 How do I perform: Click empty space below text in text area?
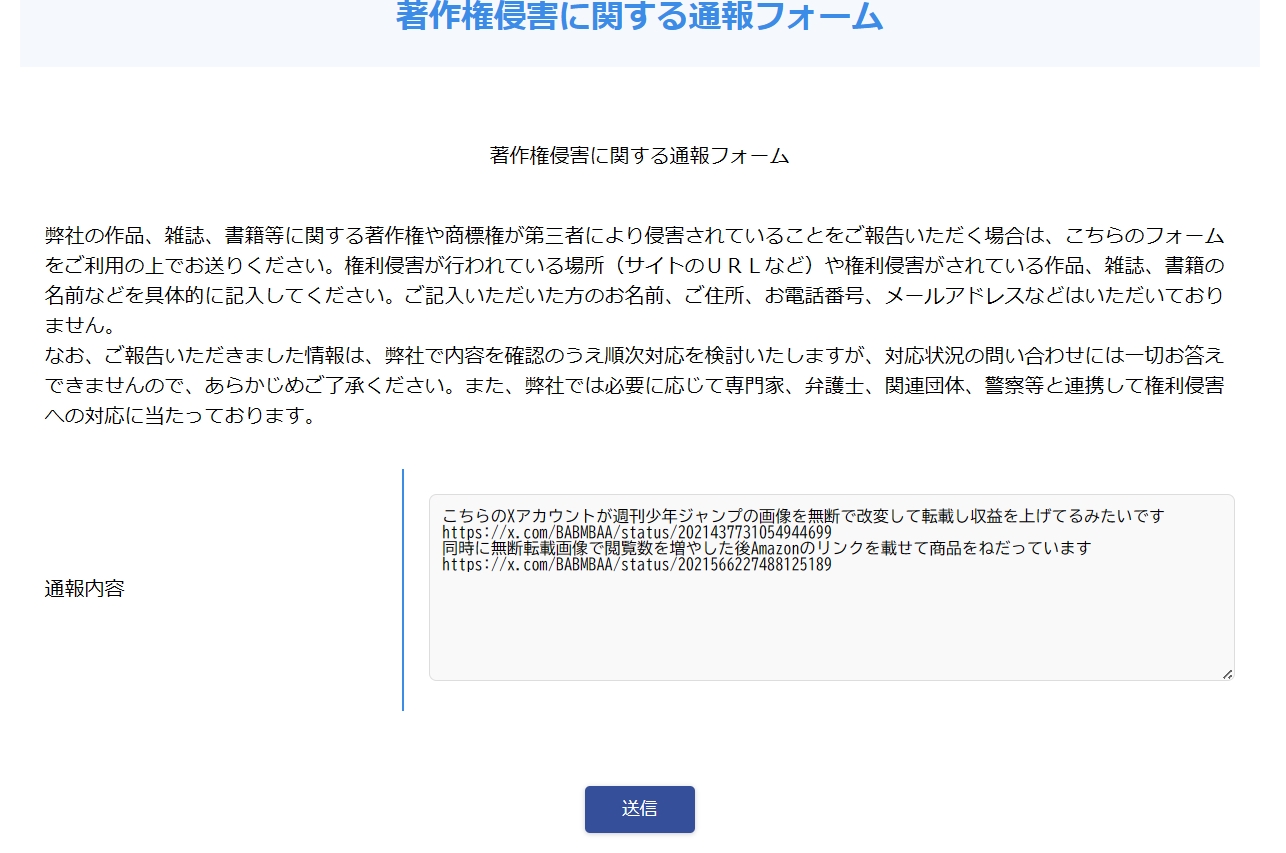(831, 630)
